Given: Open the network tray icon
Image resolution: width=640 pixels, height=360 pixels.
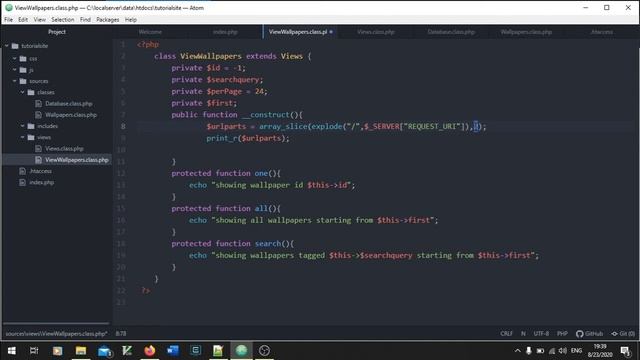Looking at the screenshot, I should tap(552, 351).
